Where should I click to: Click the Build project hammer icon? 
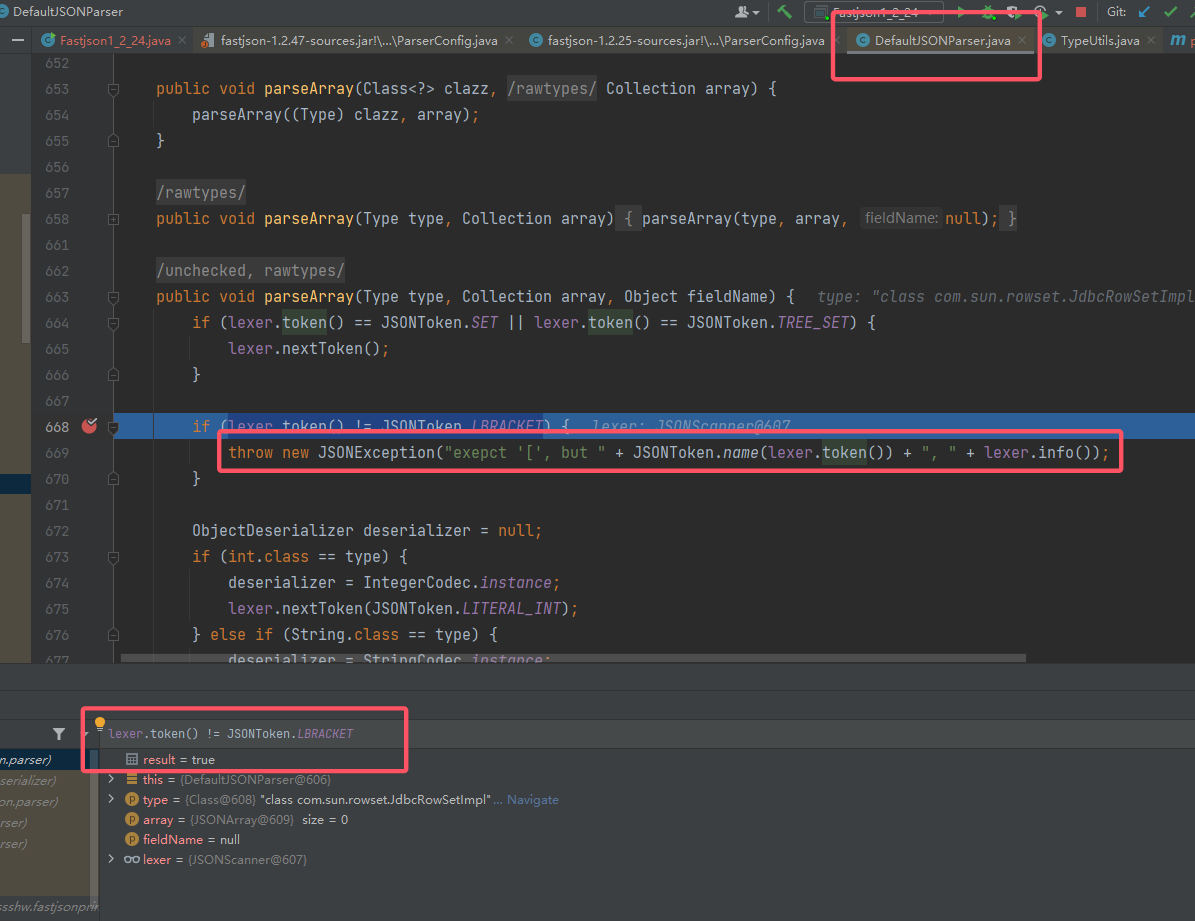[784, 11]
